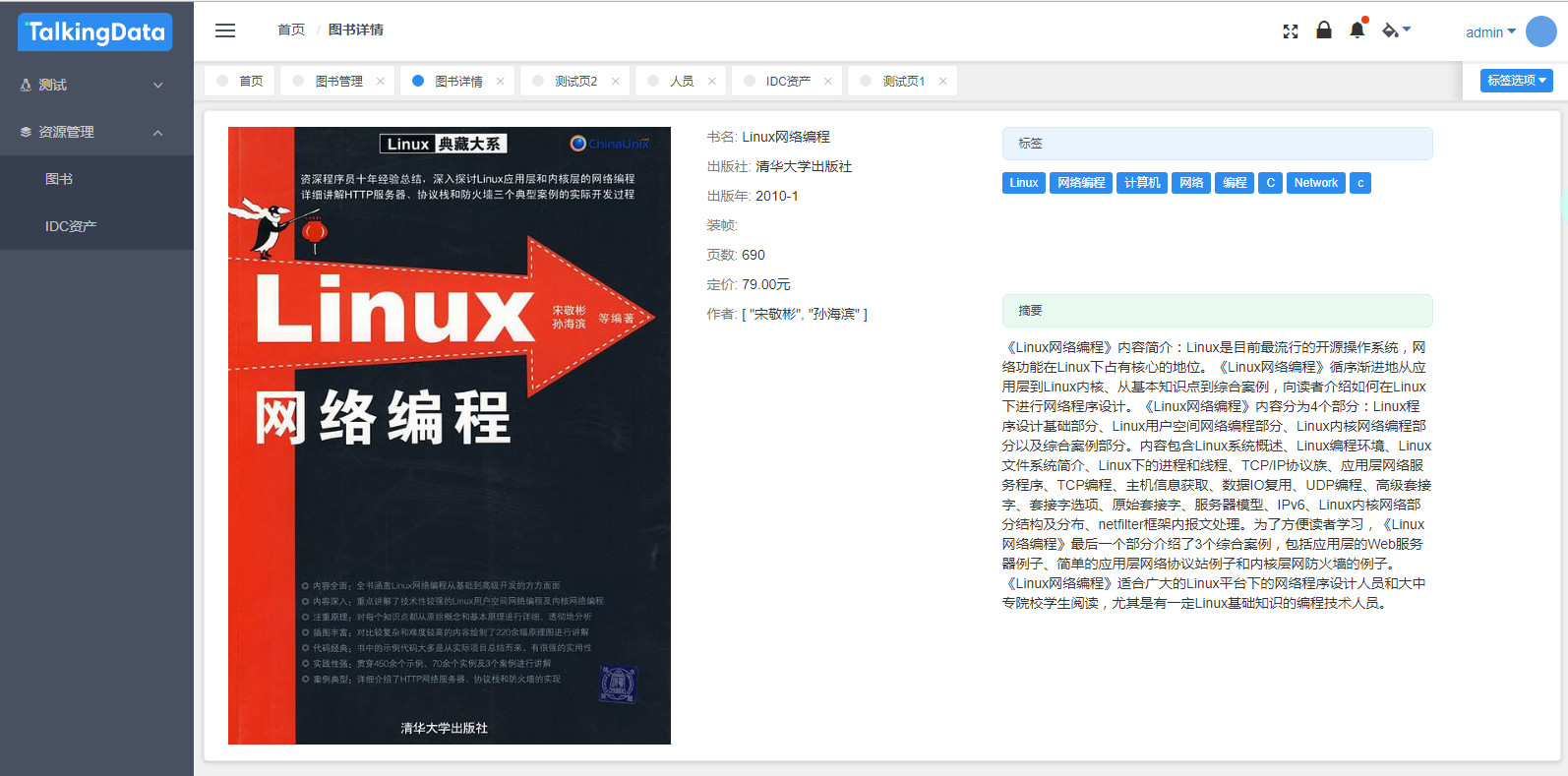Toggle the sidebar with the hamburger icon
The width and height of the screenshot is (1568, 776).
coord(225,30)
